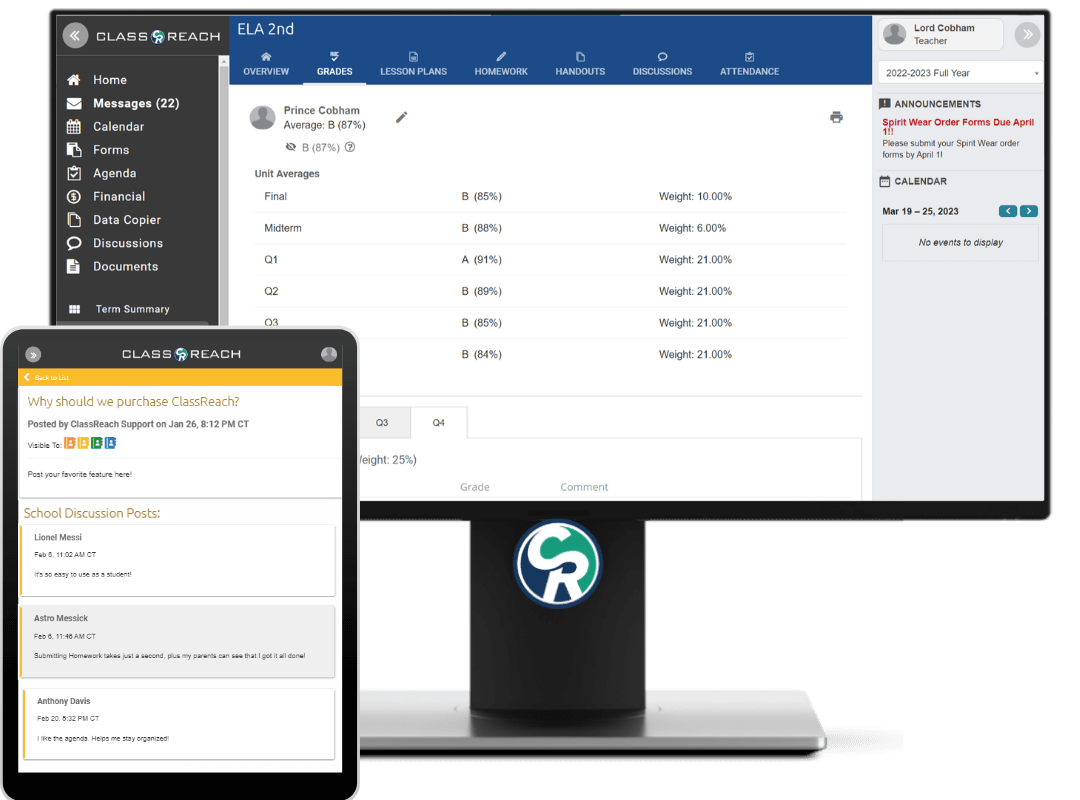Click the Why should we purchase ClassReach title
This screenshot has height=800, width=1080.
[x=134, y=402]
